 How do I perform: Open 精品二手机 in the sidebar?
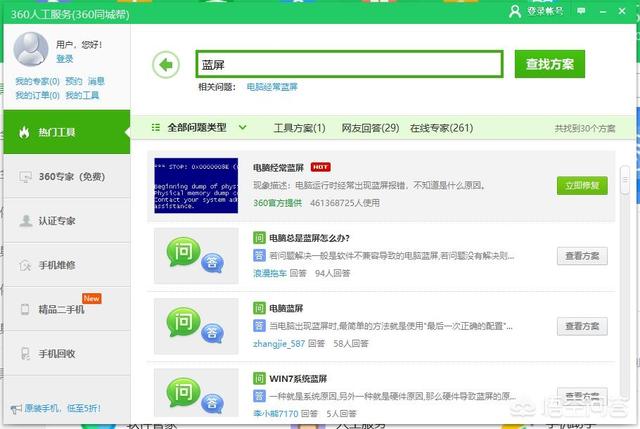coord(67,309)
